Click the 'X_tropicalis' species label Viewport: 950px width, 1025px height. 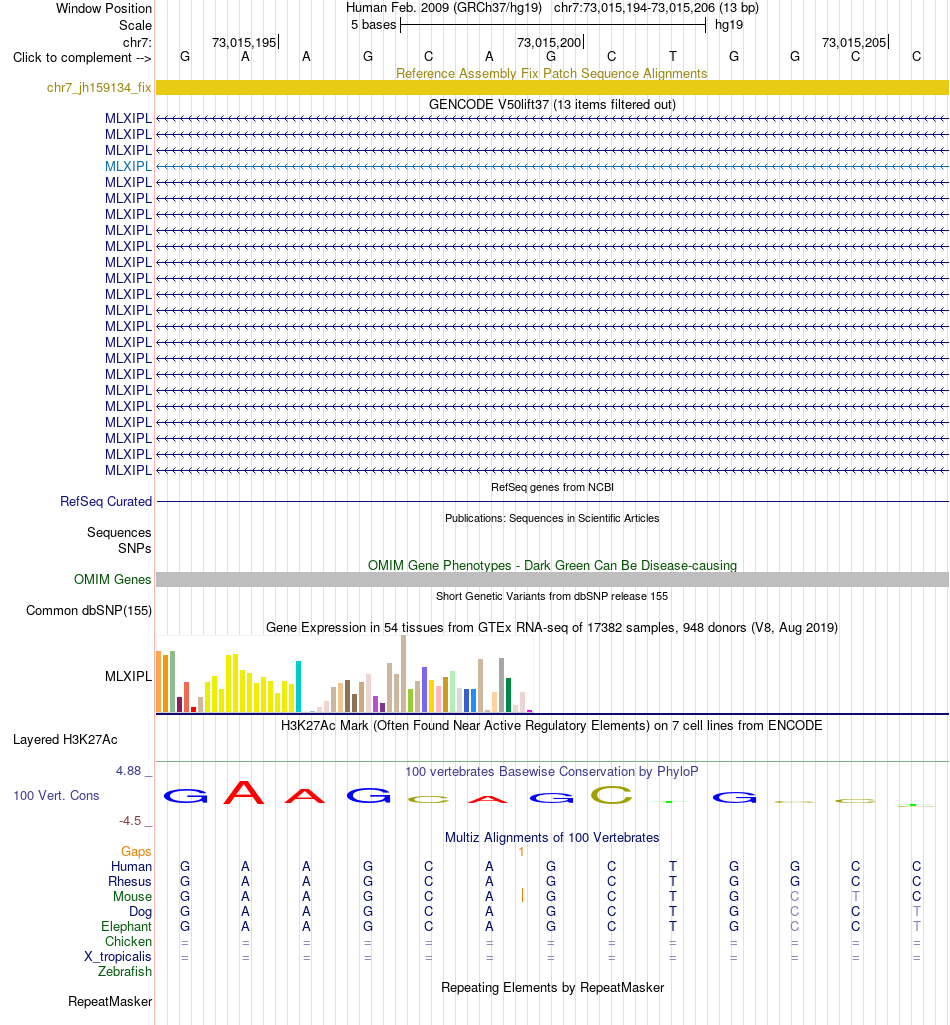pos(118,956)
